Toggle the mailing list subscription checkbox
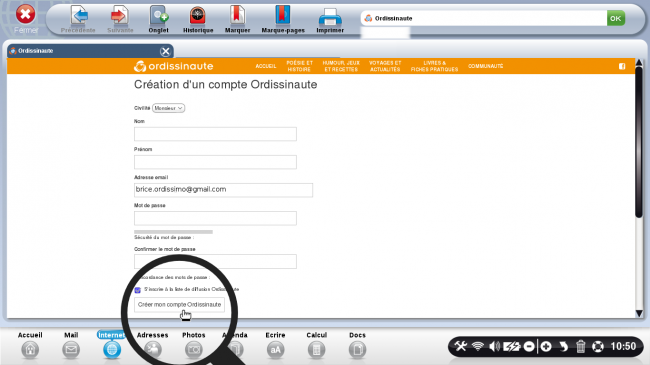 (x=138, y=290)
